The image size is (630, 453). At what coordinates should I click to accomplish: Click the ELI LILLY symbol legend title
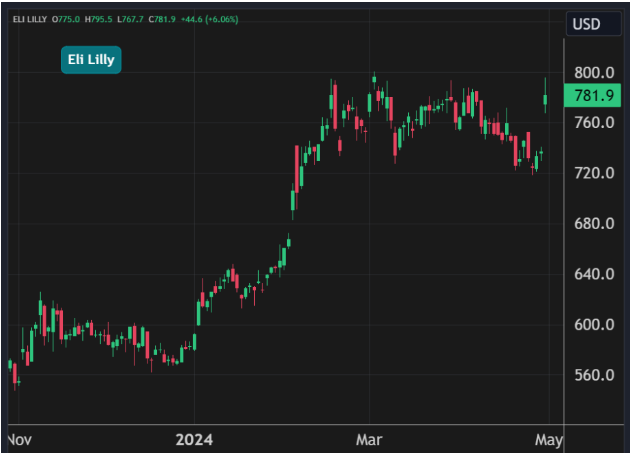point(30,19)
